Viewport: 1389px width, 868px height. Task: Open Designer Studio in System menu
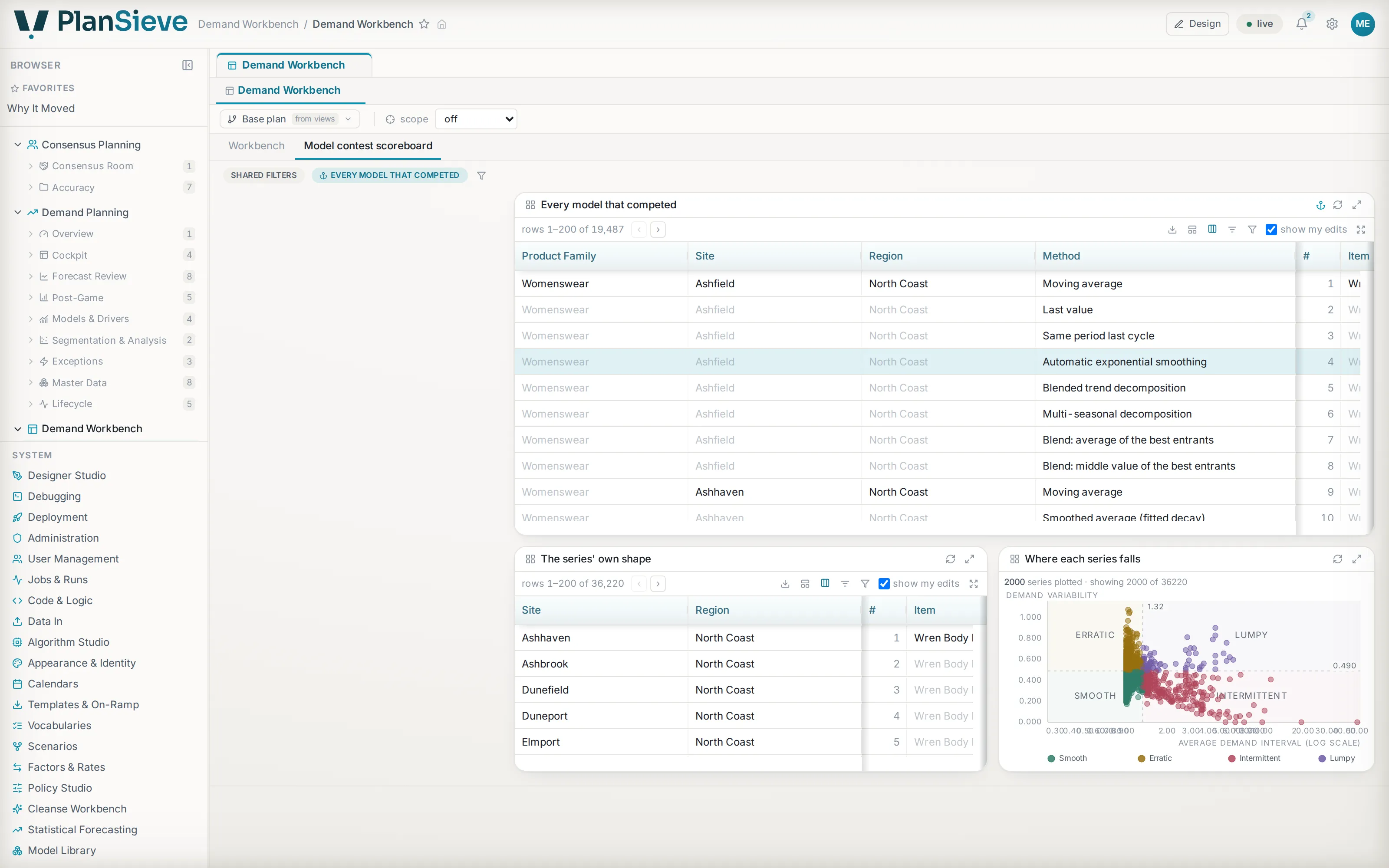coord(66,475)
